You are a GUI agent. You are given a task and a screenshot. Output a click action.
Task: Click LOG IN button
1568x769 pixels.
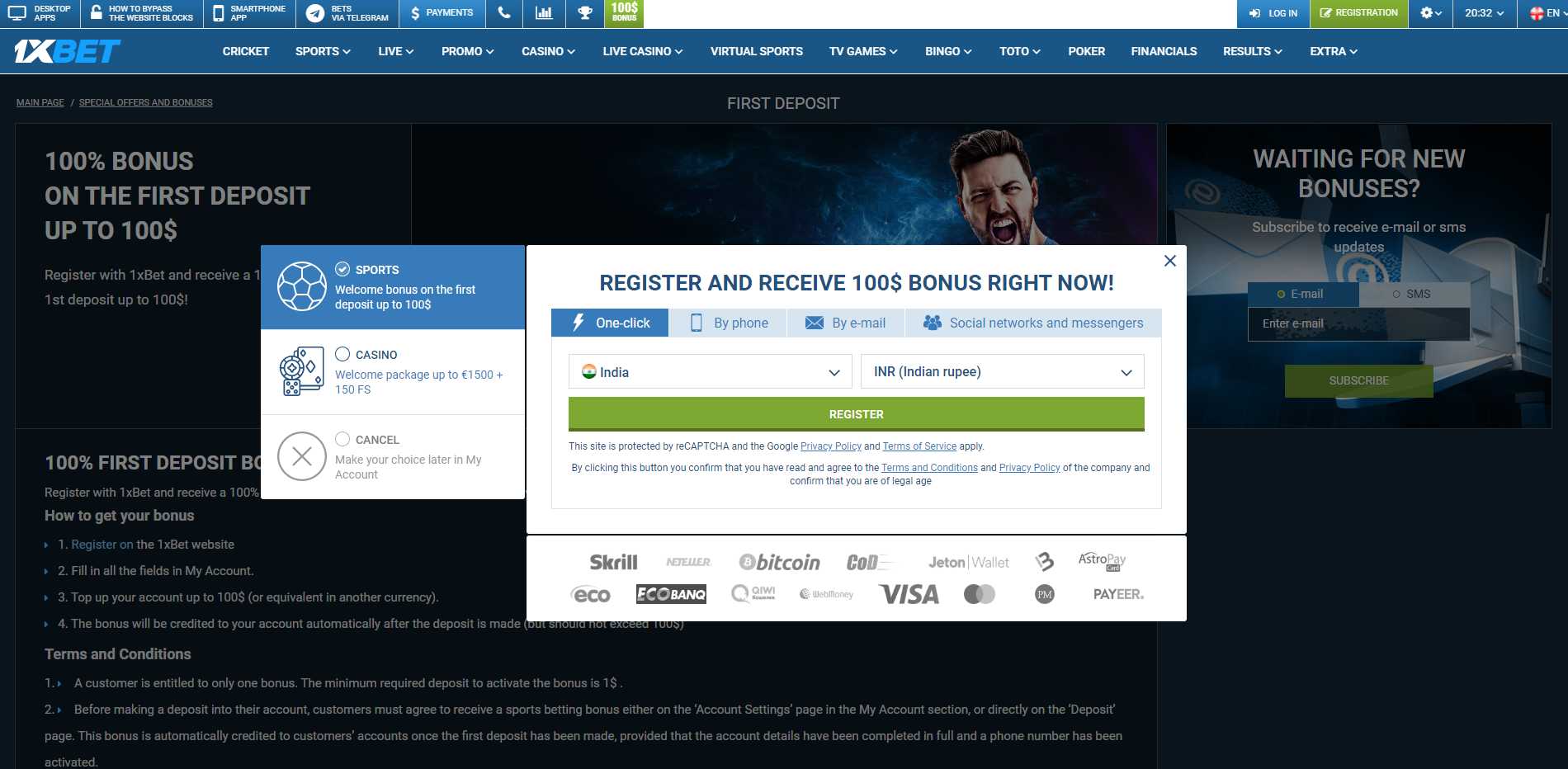click(x=1273, y=13)
